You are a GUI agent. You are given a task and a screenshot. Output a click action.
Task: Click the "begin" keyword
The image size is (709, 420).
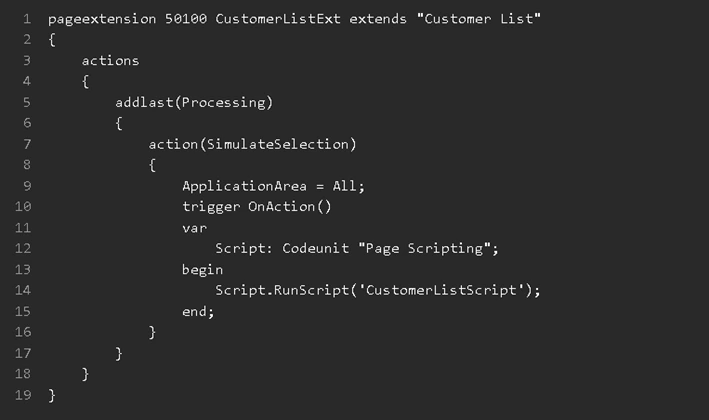(x=202, y=269)
